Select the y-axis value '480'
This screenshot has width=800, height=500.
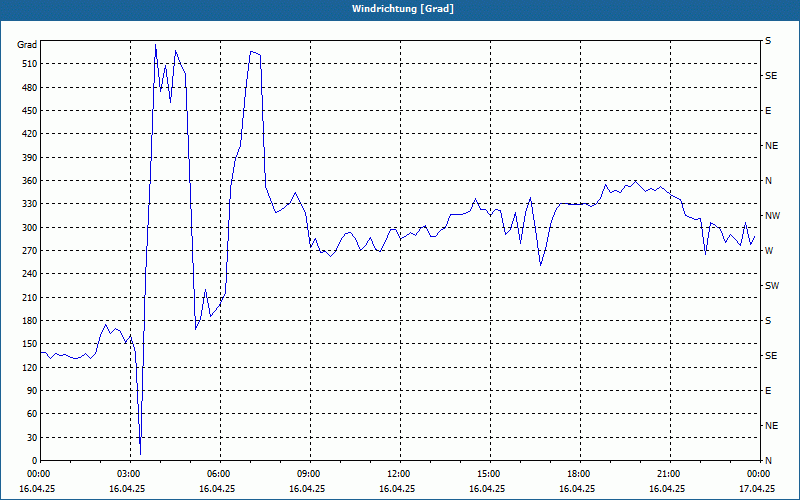30,88
